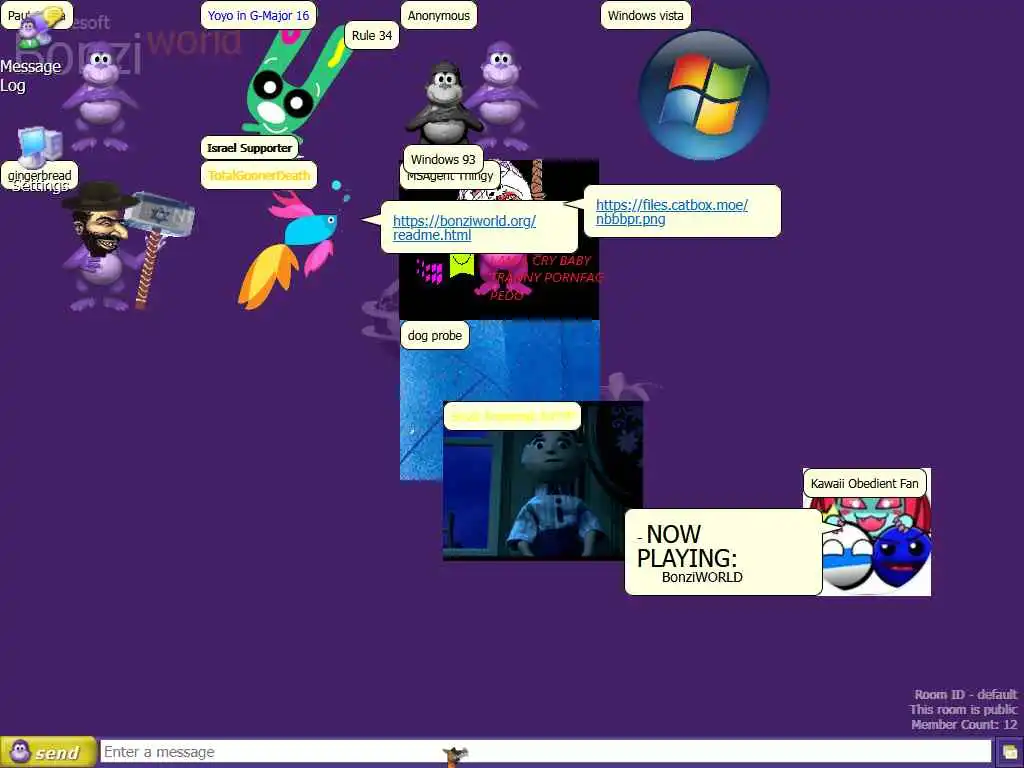Open the bonziworld.org readme.html link

[x=464, y=228]
